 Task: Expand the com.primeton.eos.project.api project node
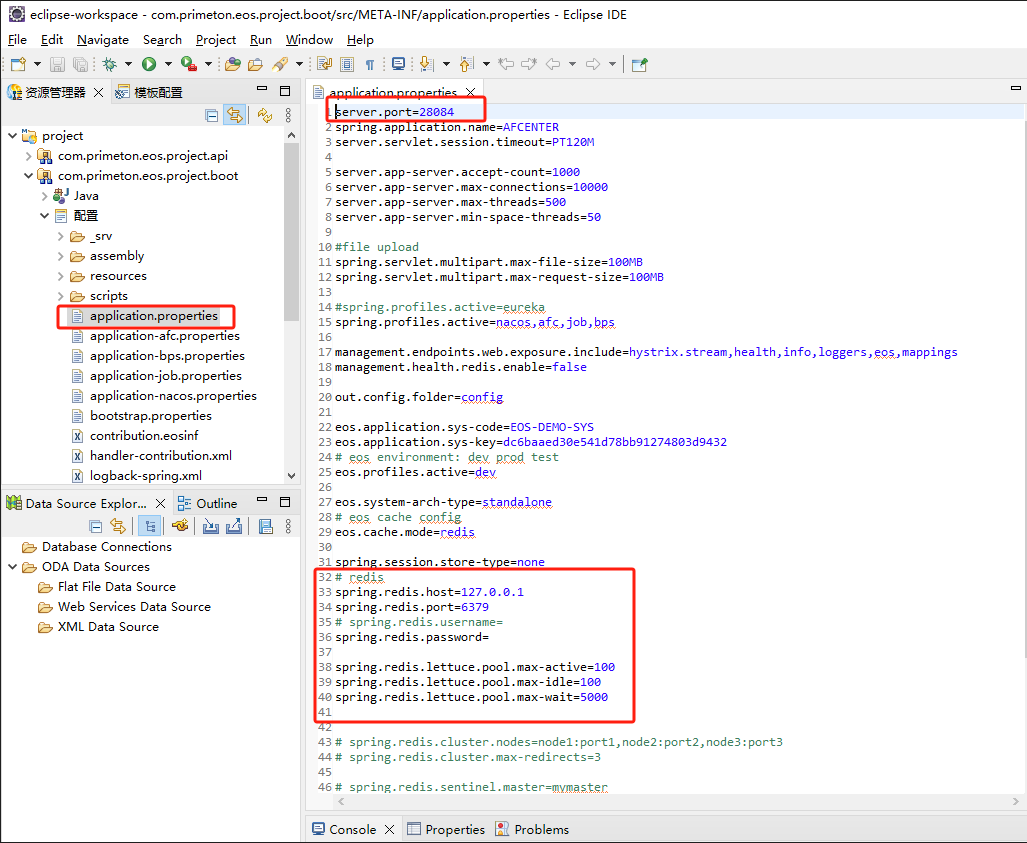29,156
